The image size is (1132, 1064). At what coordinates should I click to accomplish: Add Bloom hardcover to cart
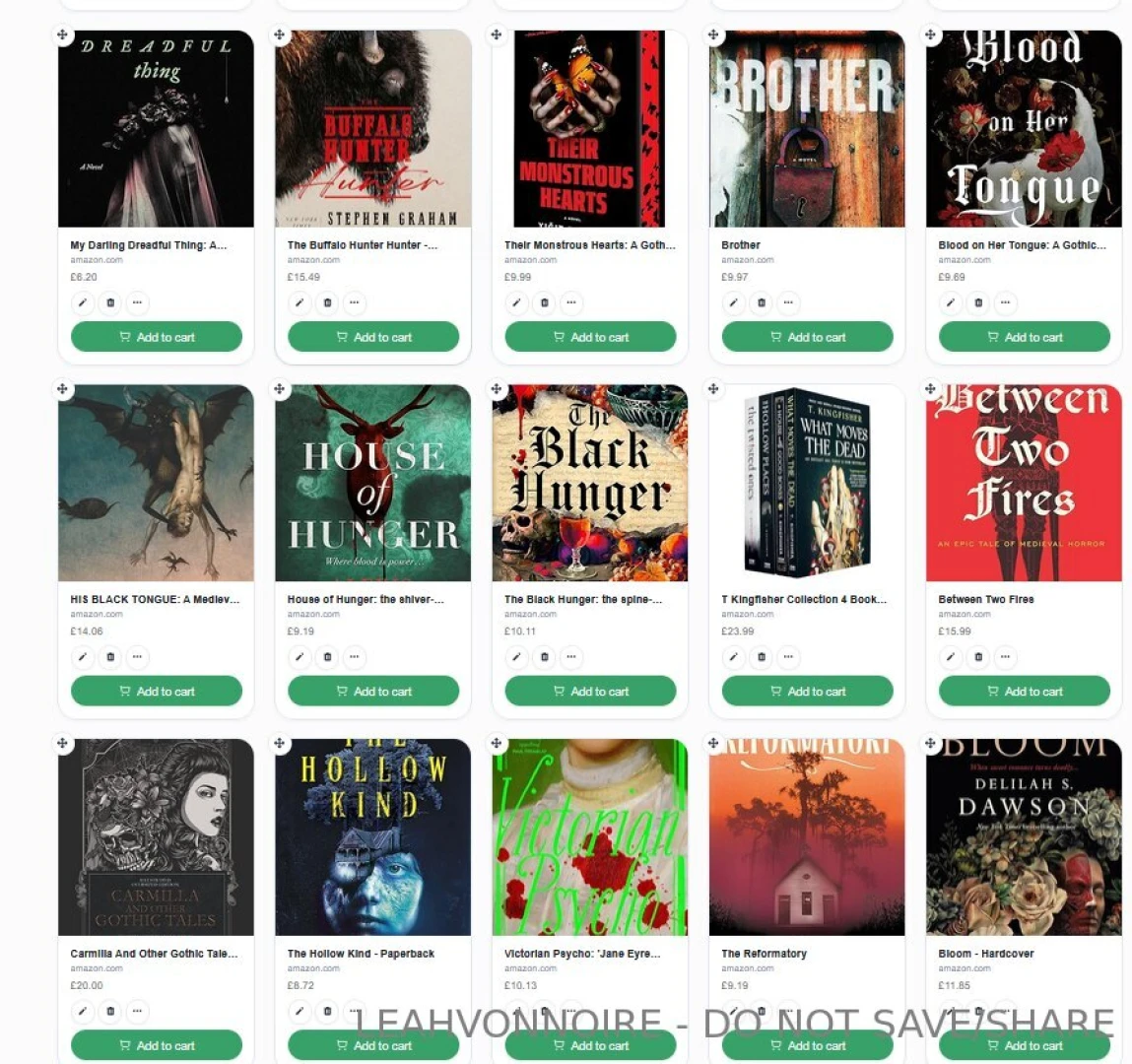(x=1025, y=1045)
